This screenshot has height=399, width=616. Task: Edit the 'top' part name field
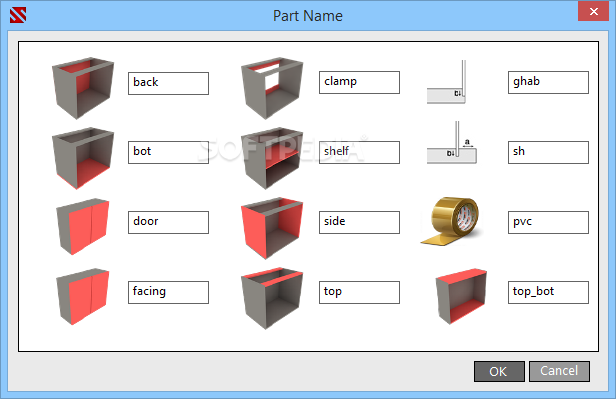(359, 292)
